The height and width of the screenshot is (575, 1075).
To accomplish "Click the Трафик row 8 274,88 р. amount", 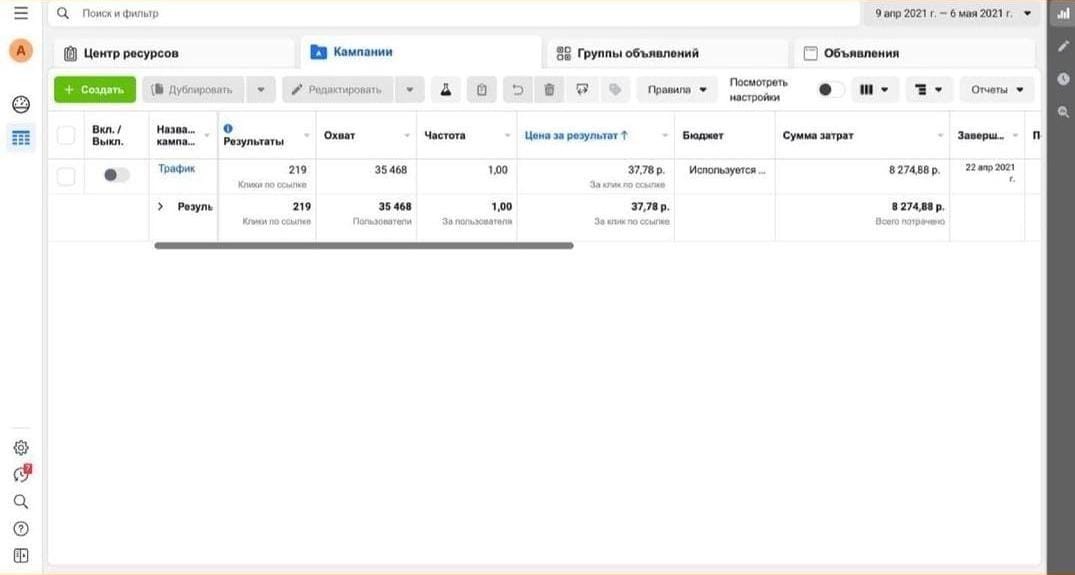I will pyautogui.click(x=914, y=170).
